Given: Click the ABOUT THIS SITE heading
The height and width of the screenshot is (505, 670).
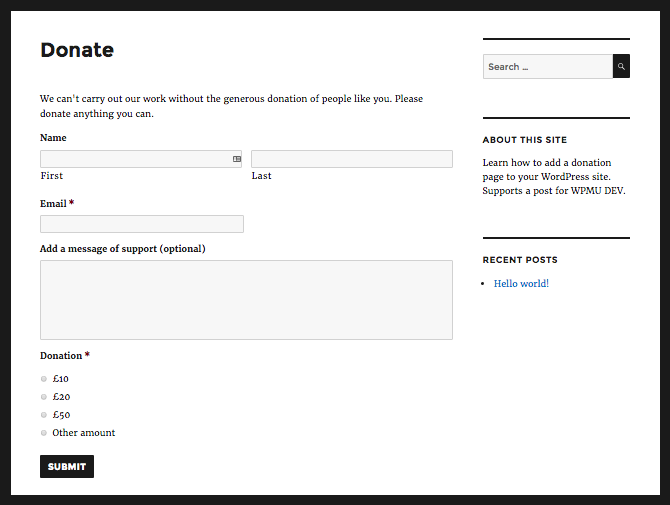Looking at the screenshot, I should (x=525, y=140).
